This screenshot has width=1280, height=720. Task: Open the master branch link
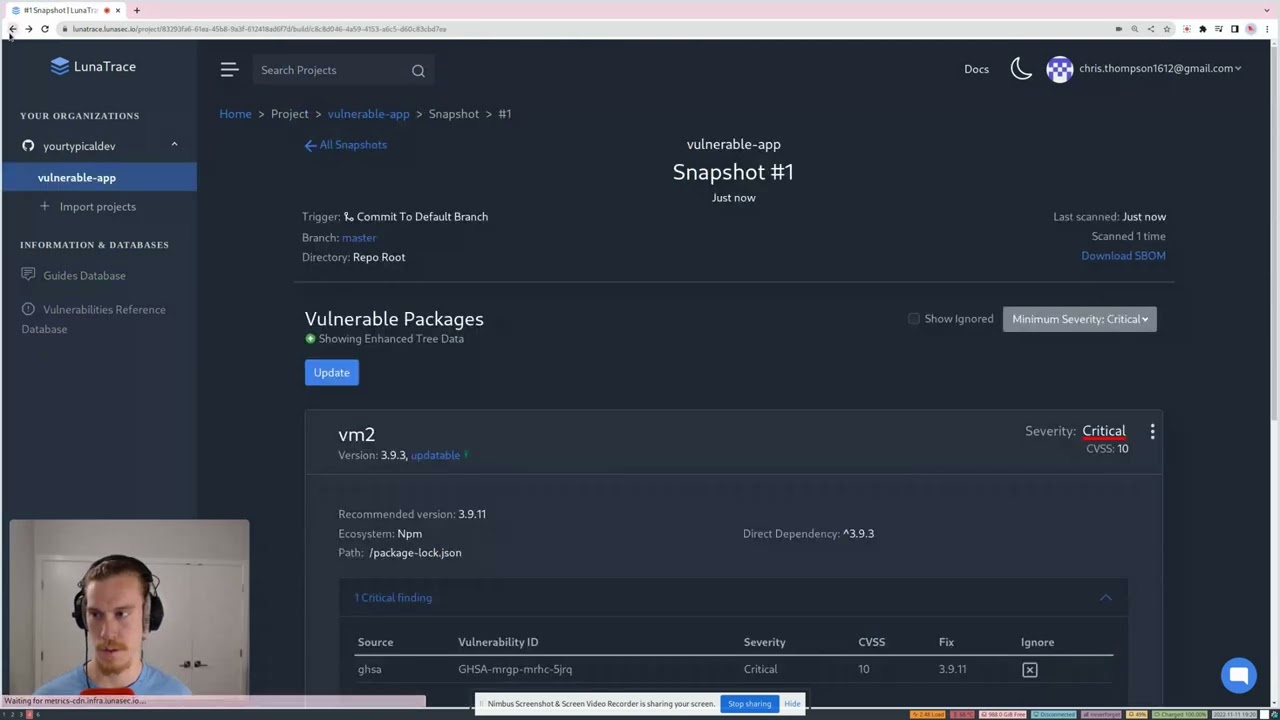(x=359, y=237)
